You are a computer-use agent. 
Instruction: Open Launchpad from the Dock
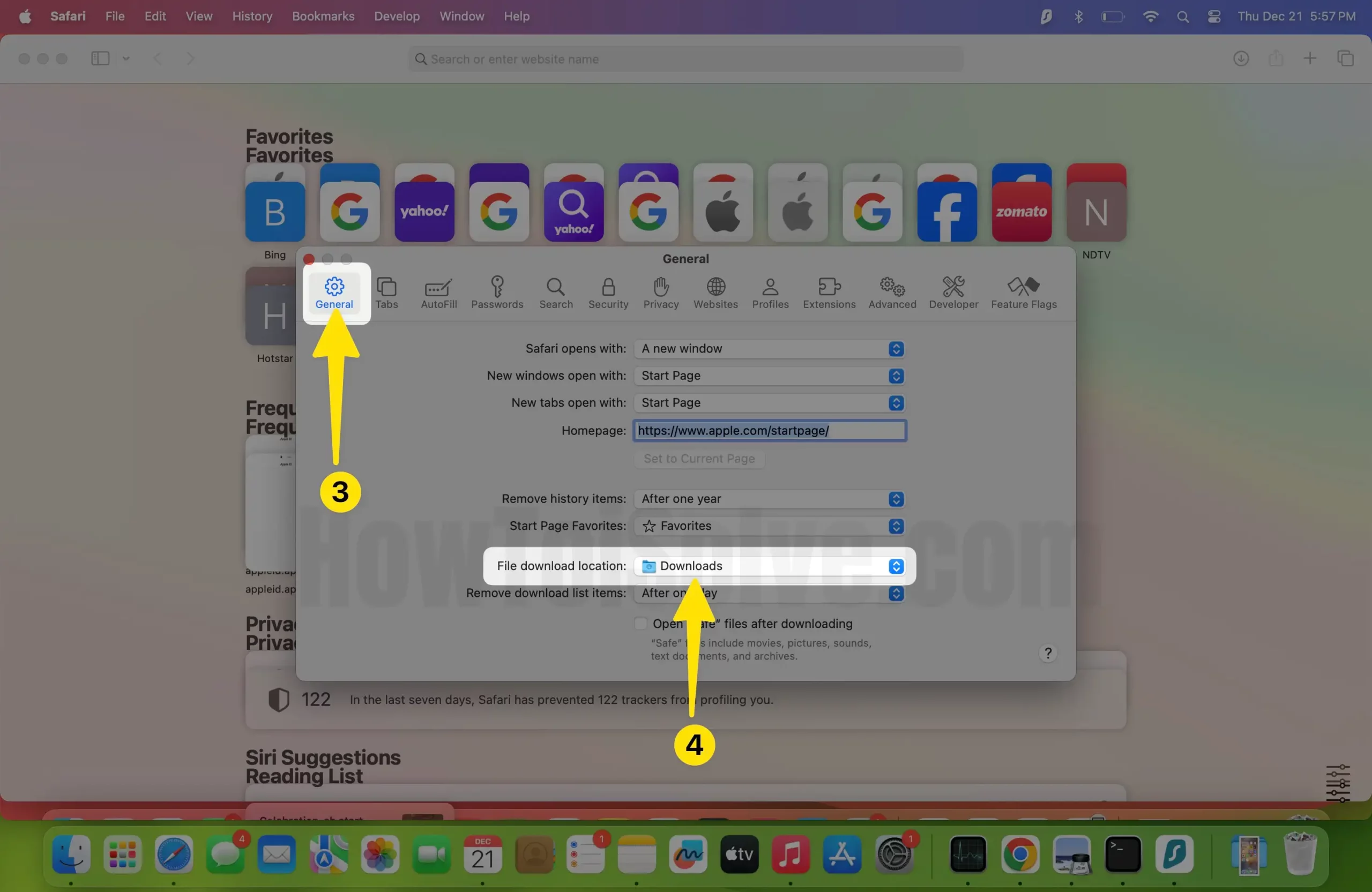coord(122,853)
